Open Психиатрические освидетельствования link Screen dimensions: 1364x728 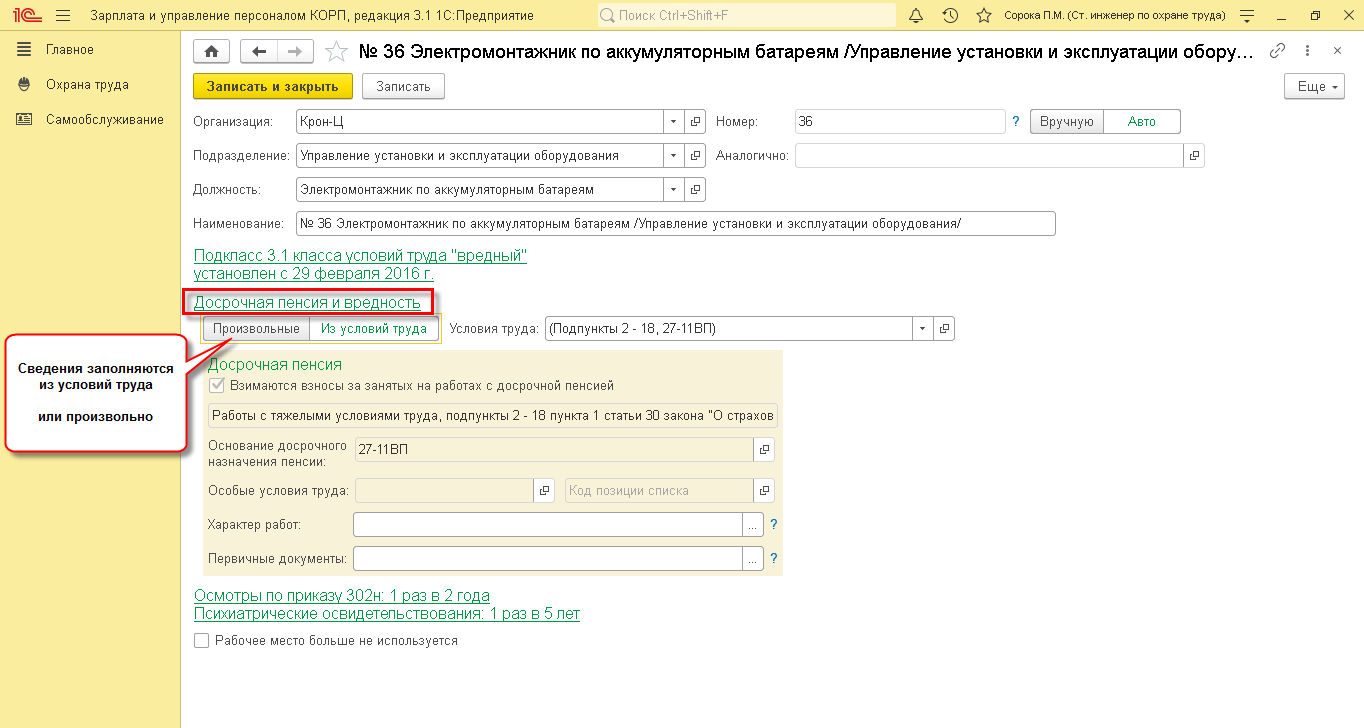[x=387, y=613]
